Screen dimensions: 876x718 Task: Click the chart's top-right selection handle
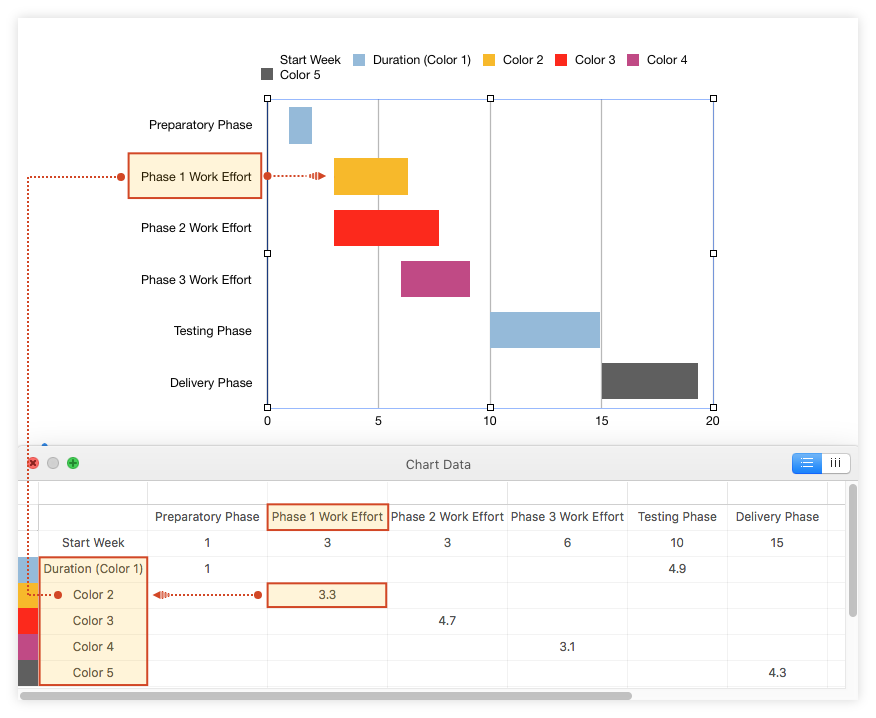[x=713, y=98]
